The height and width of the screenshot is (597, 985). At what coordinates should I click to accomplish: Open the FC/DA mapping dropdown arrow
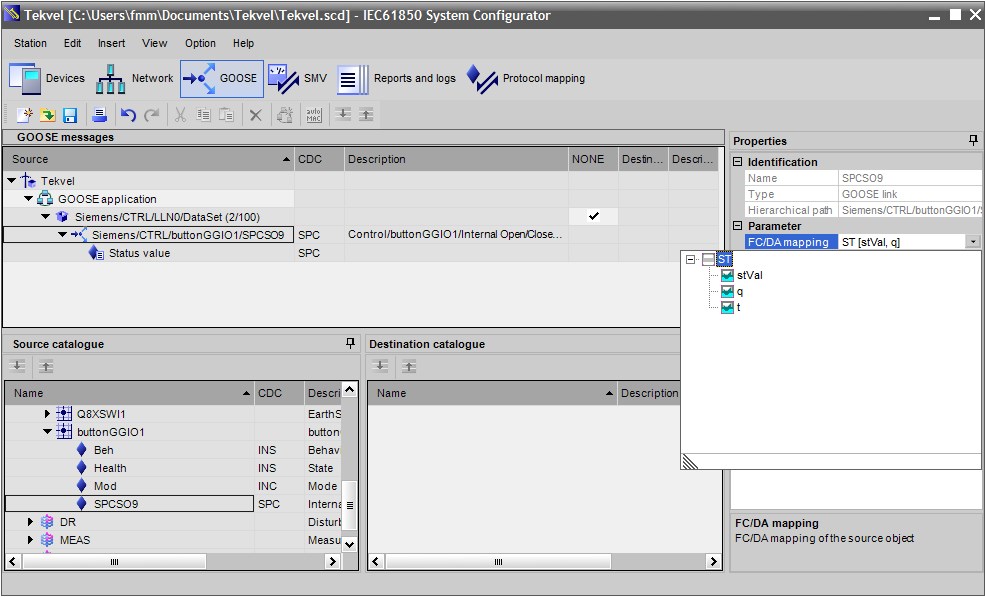[973, 242]
